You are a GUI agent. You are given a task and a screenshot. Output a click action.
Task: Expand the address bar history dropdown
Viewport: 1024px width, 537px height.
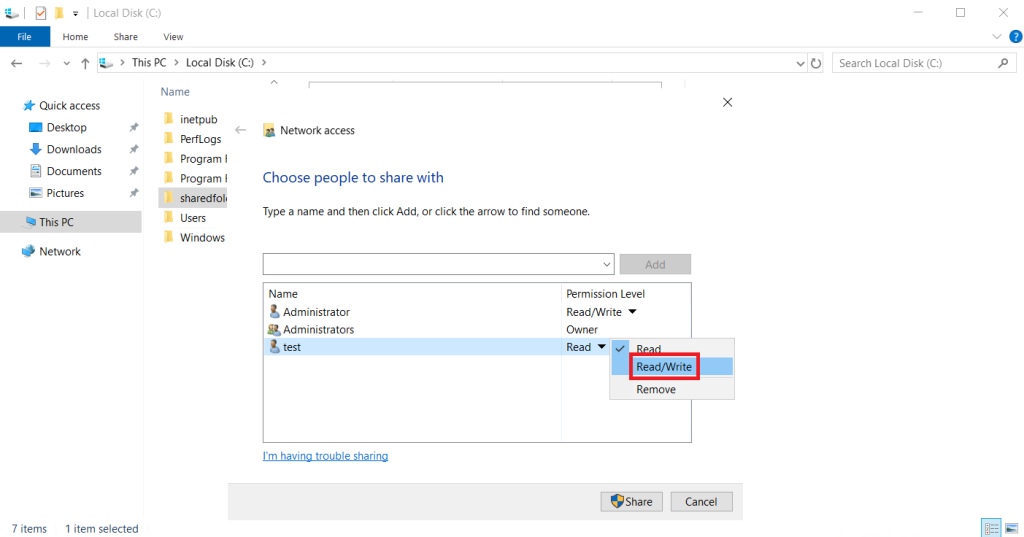(800, 63)
